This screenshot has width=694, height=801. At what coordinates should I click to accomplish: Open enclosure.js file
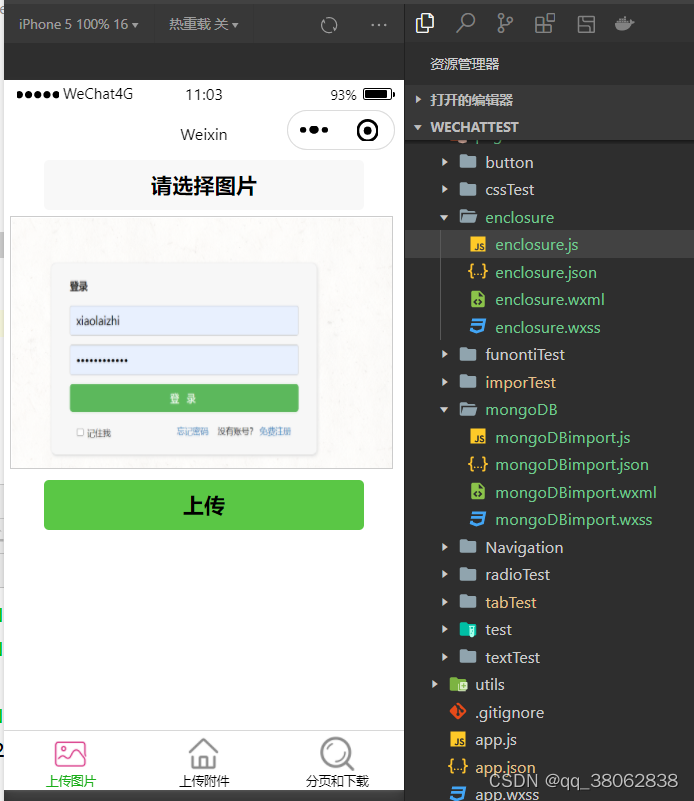[549, 245]
